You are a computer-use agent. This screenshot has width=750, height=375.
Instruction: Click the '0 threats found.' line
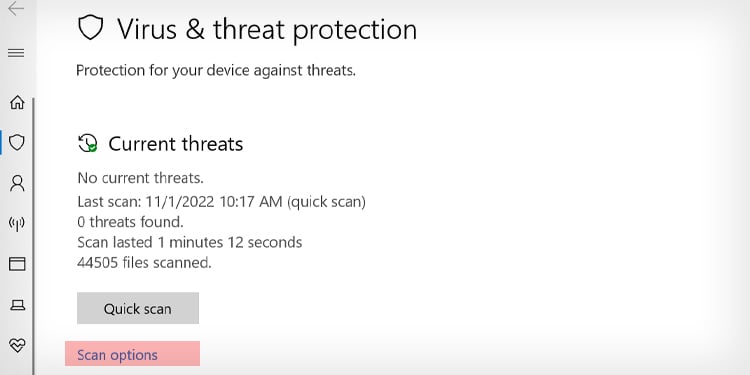130,221
